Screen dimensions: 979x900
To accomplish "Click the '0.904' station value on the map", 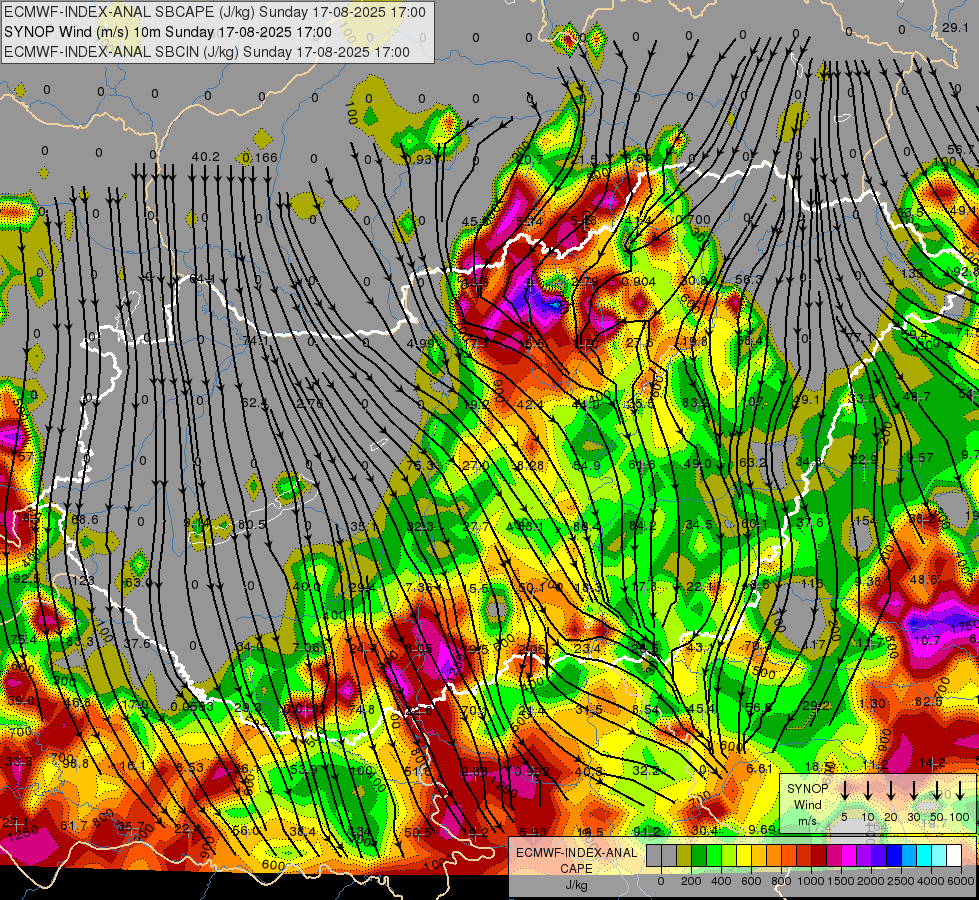I will click(x=639, y=282).
